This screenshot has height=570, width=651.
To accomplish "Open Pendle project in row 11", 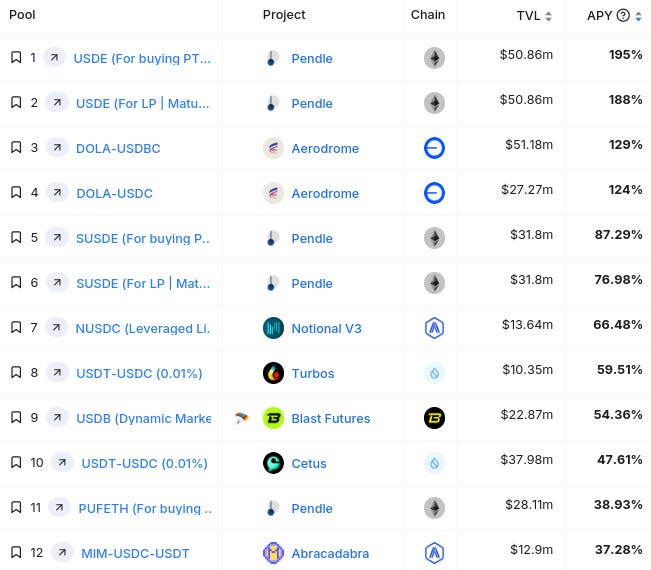I will coord(312,509).
